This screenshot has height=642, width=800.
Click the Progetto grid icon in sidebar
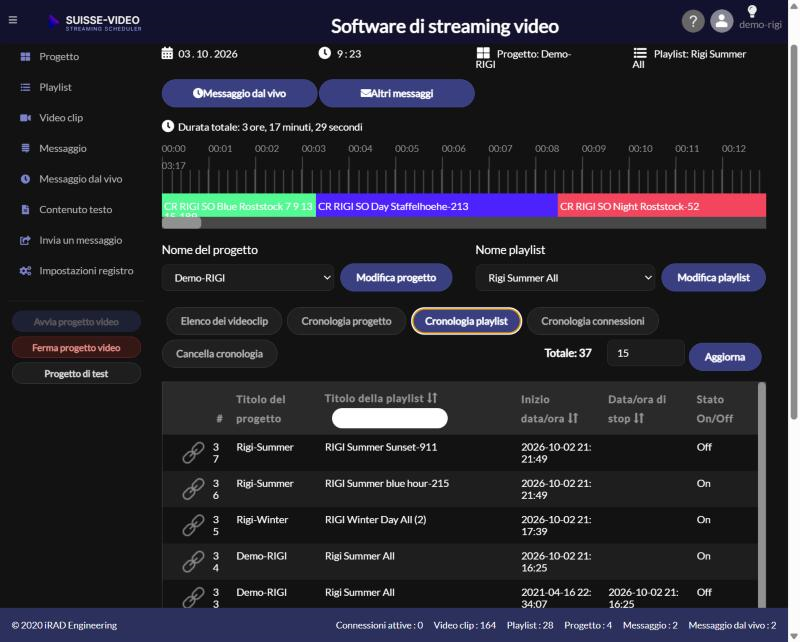25,57
